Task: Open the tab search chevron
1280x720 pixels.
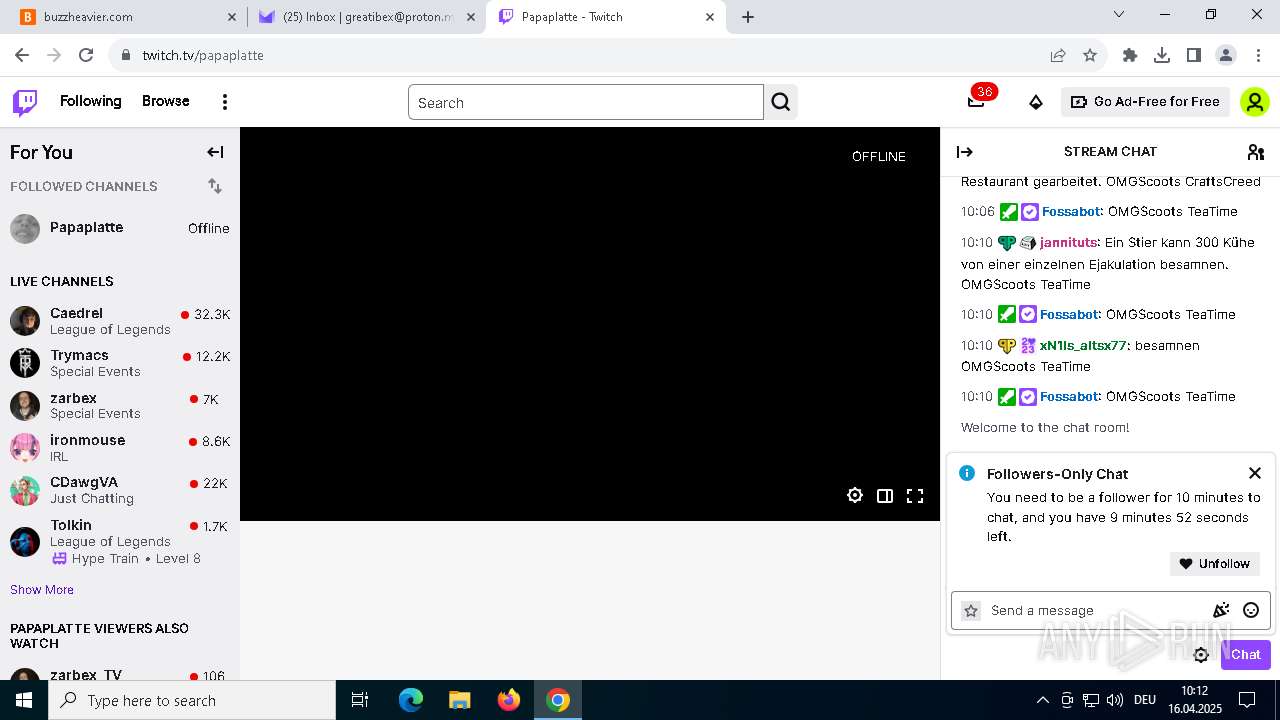Action: (1119, 15)
